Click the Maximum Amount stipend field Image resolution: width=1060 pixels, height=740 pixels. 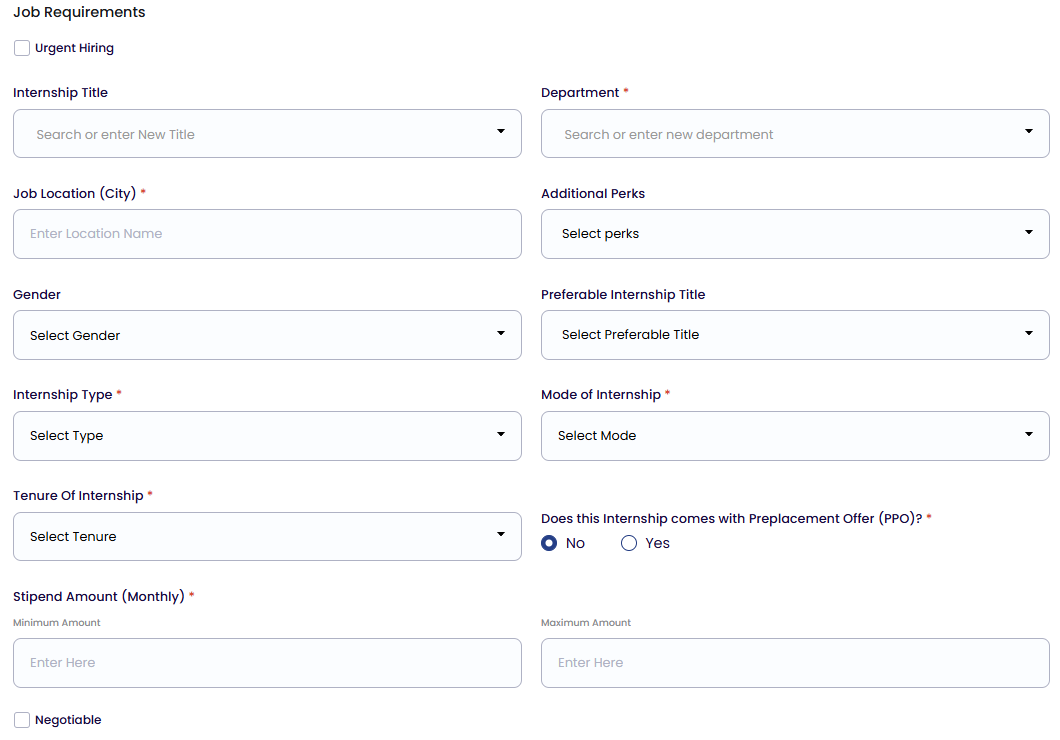[795, 663]
